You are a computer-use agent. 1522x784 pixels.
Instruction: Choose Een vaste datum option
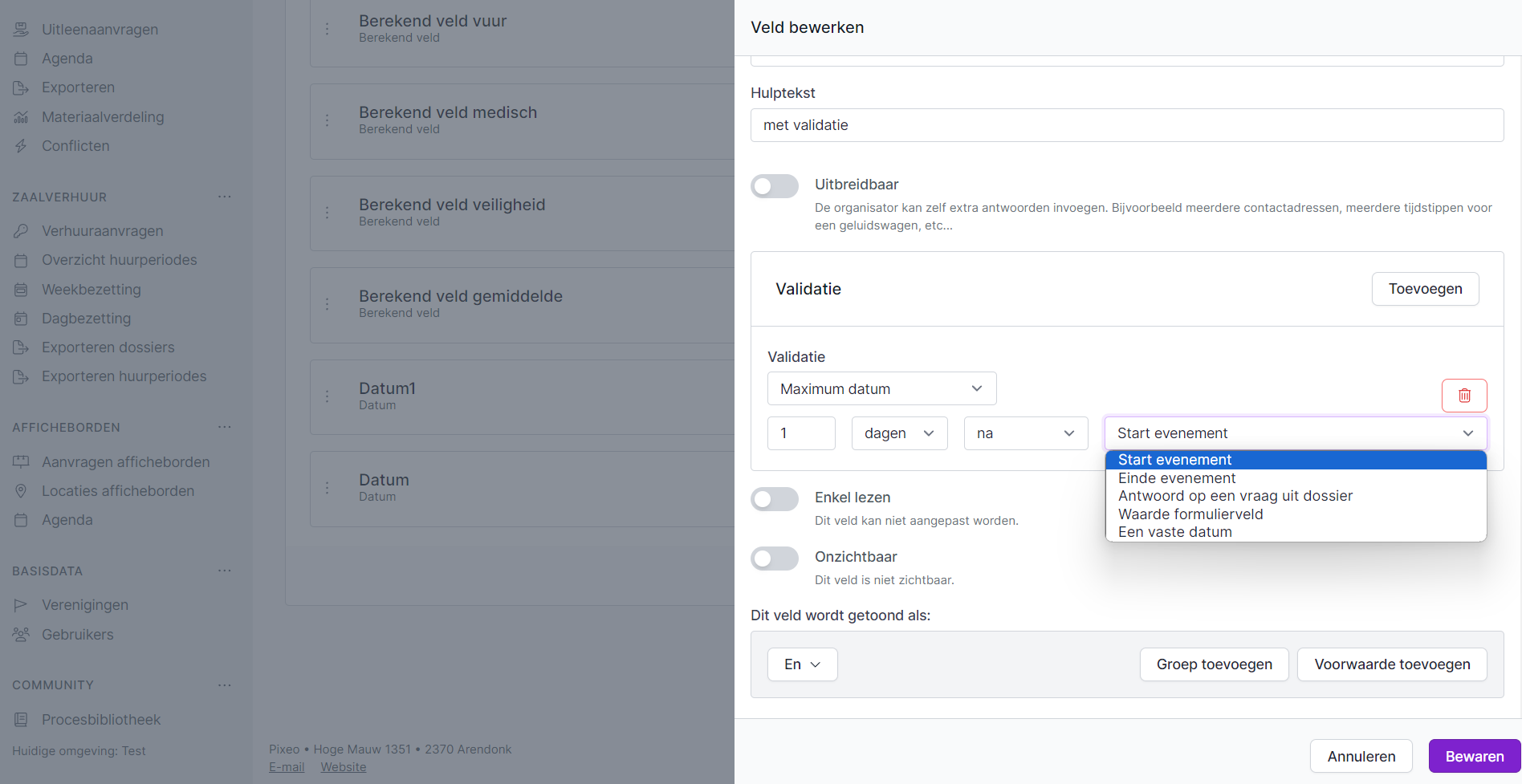pyautogui.click(x=1174, y=532)
